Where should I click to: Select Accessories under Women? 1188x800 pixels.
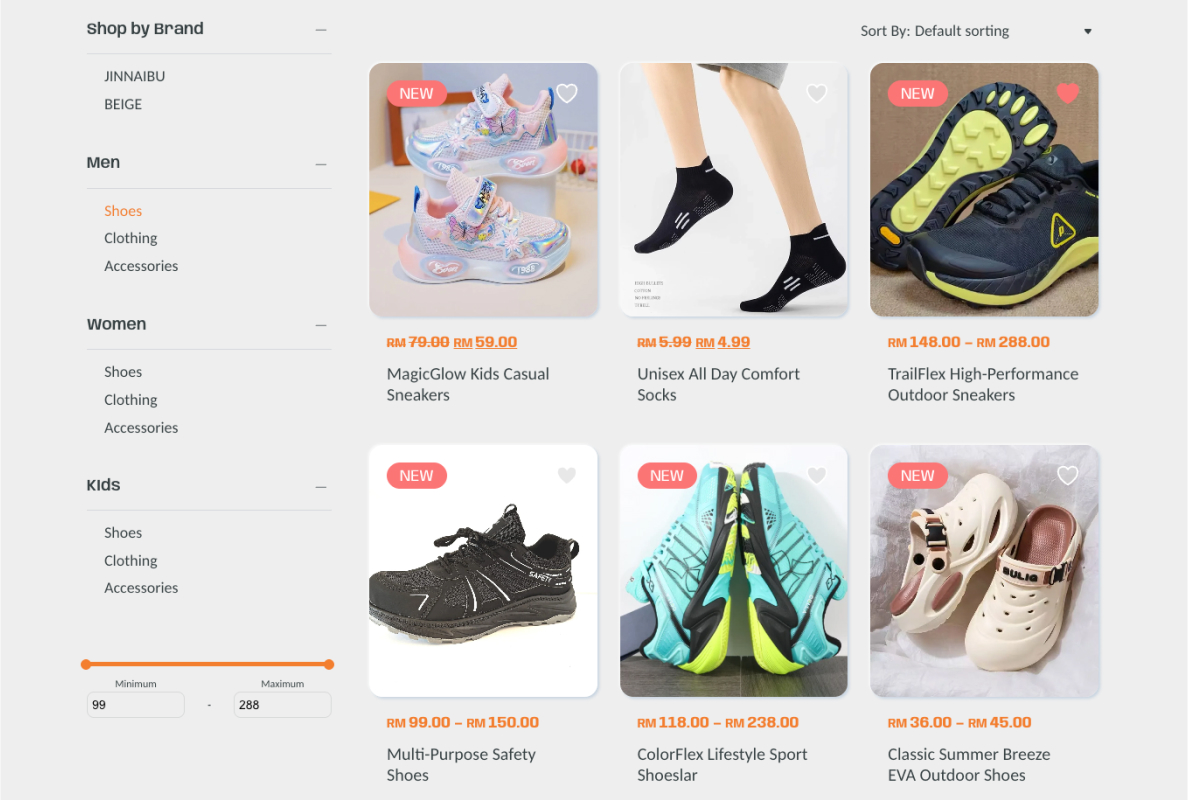[141, 428]
